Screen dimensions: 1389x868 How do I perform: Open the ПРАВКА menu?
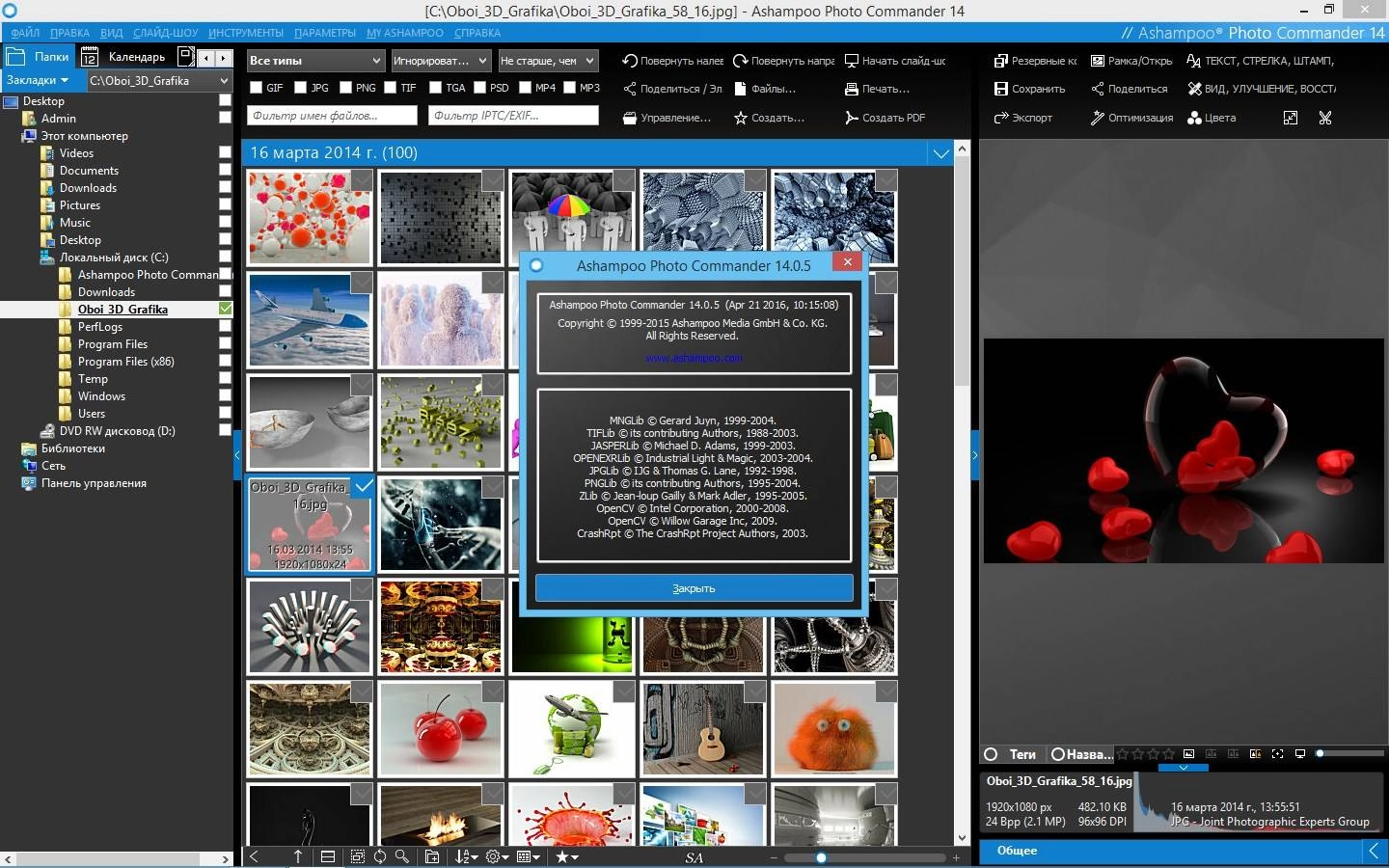[69, 33]
